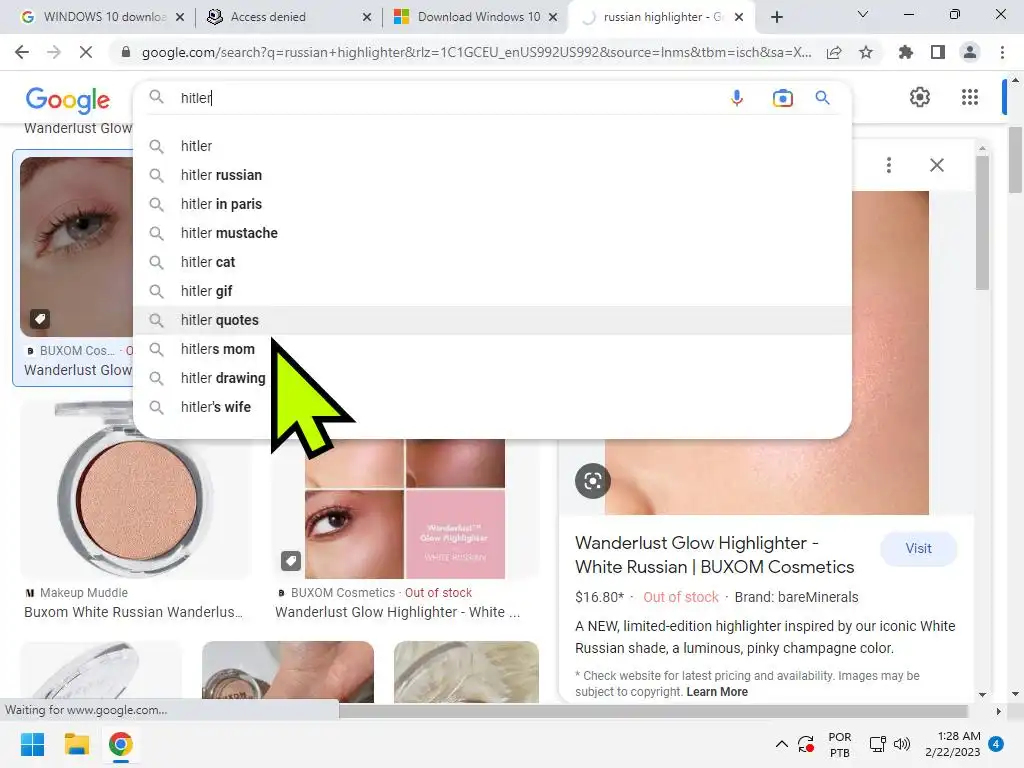1024x768 pixels.
Task: Click the preview panel vertical scrollbar
Action: click(982, 222)
